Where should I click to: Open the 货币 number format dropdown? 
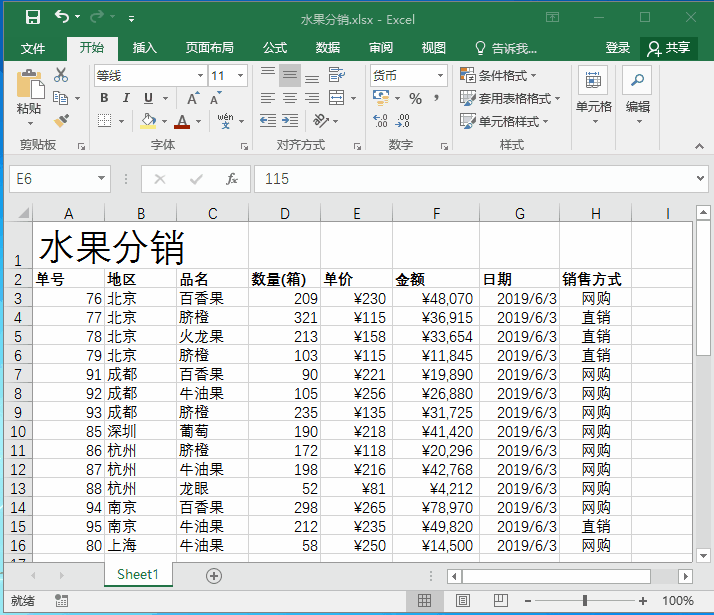point(440,76)
